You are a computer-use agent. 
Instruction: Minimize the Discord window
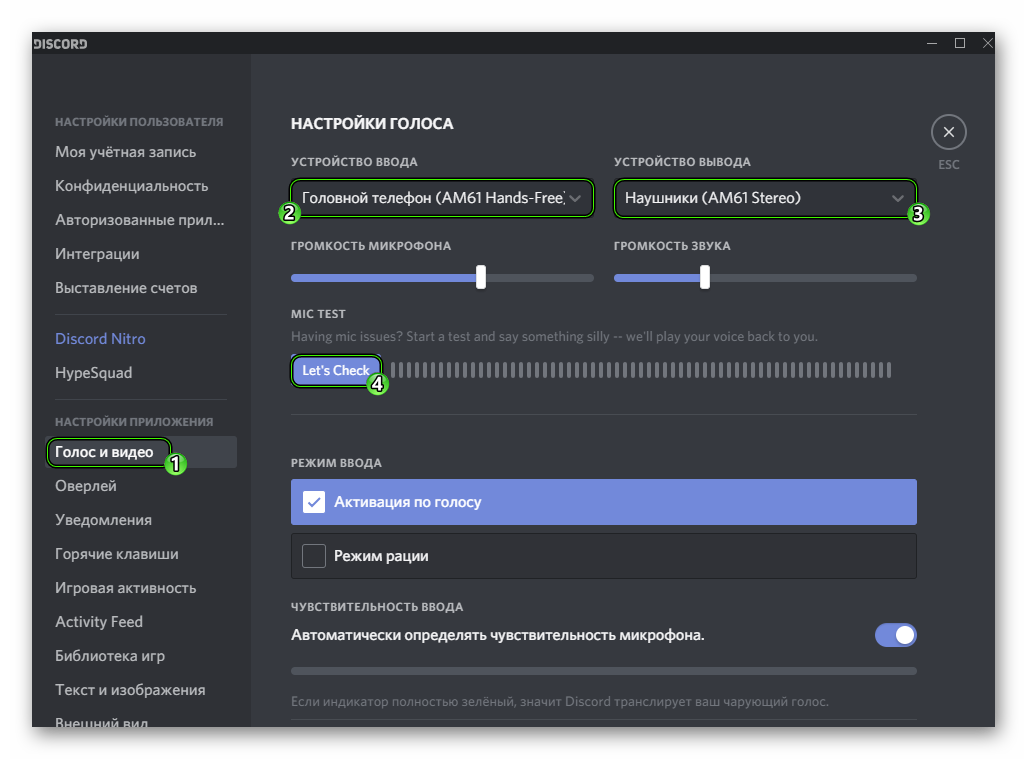(932, 43)
